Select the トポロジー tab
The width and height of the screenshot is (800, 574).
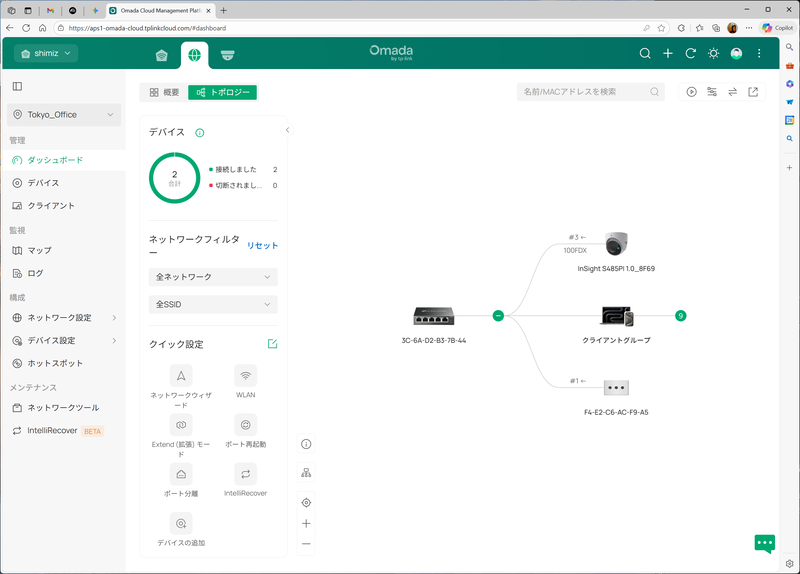click(222, 92)
